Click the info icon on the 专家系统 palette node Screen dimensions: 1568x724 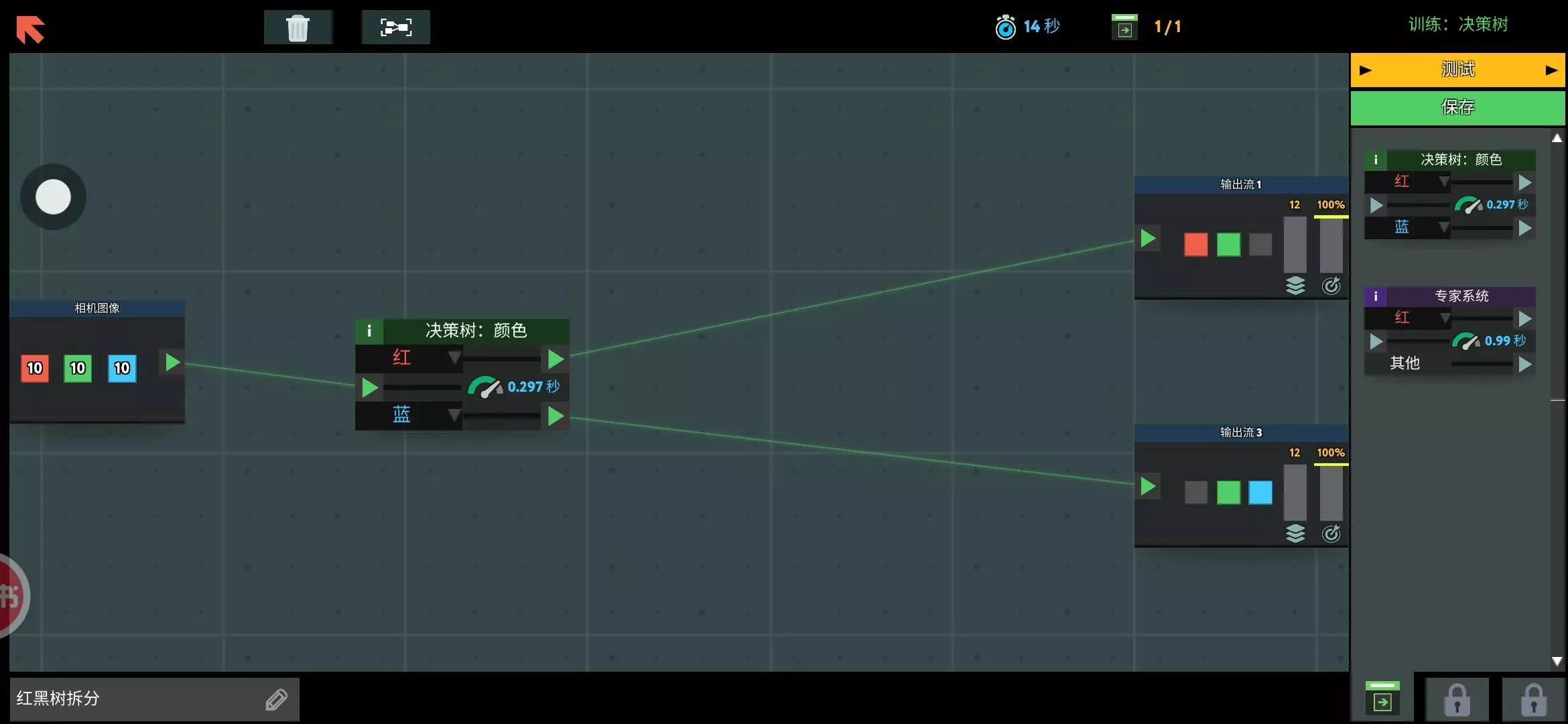tap(1376, 296)
